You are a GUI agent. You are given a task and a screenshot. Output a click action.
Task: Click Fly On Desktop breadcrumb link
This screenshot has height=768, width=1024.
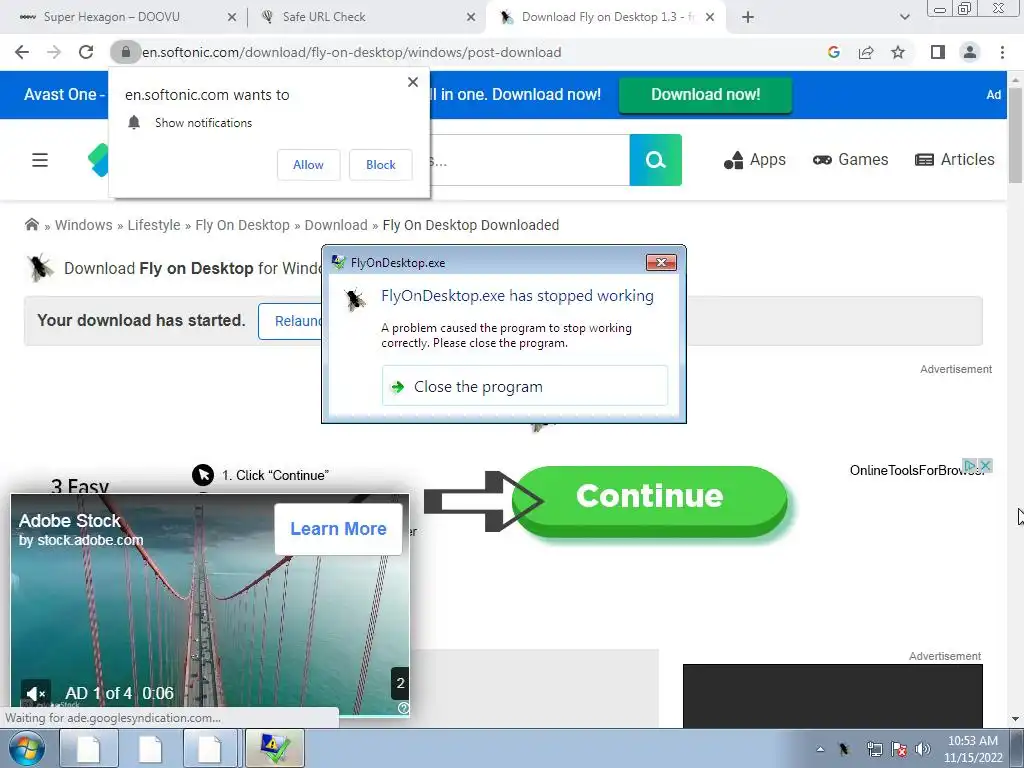[242, 225]
